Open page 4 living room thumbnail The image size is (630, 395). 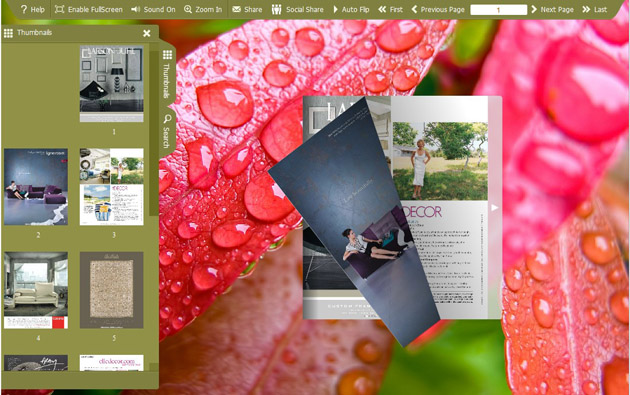coord(36,290)
